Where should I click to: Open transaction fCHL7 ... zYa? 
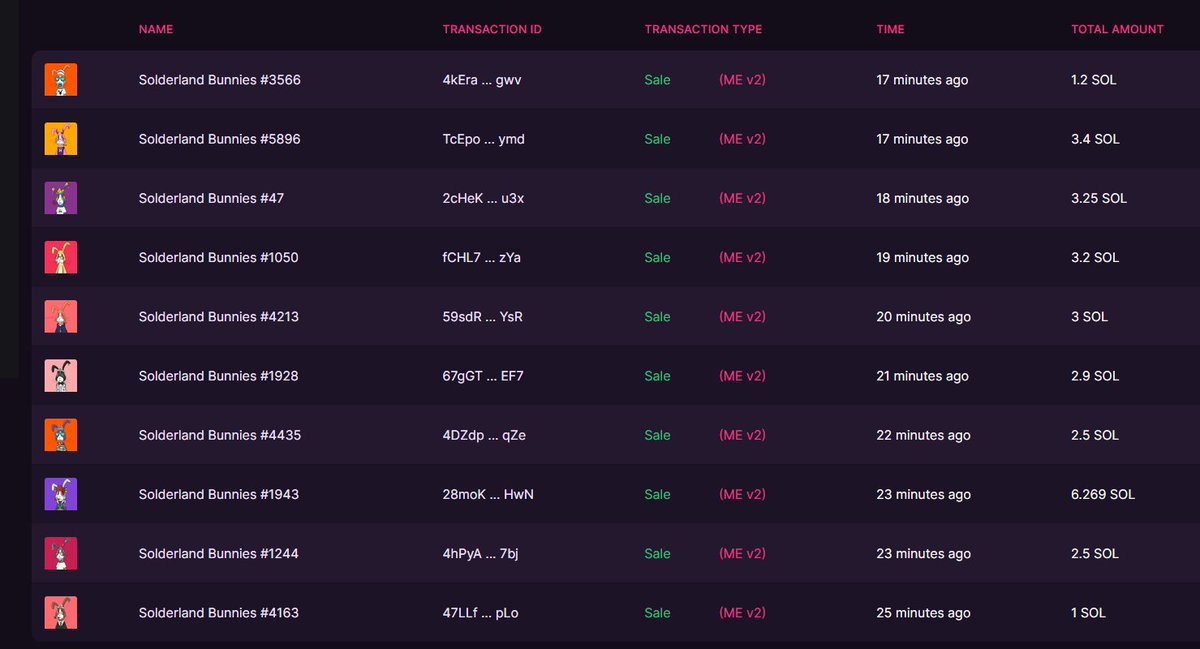tap(482, 257)
